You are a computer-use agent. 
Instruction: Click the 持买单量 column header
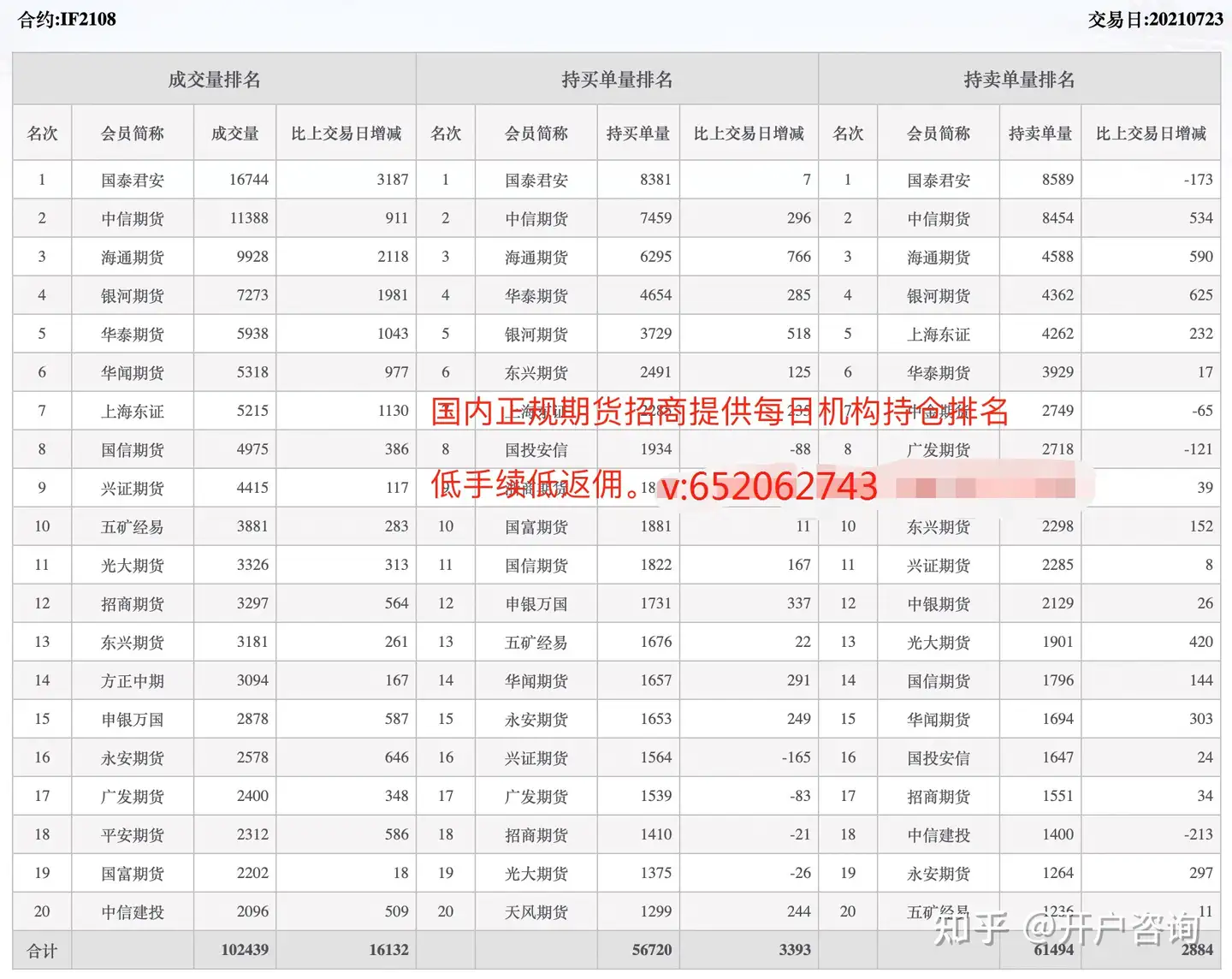[x=638, y=133]
